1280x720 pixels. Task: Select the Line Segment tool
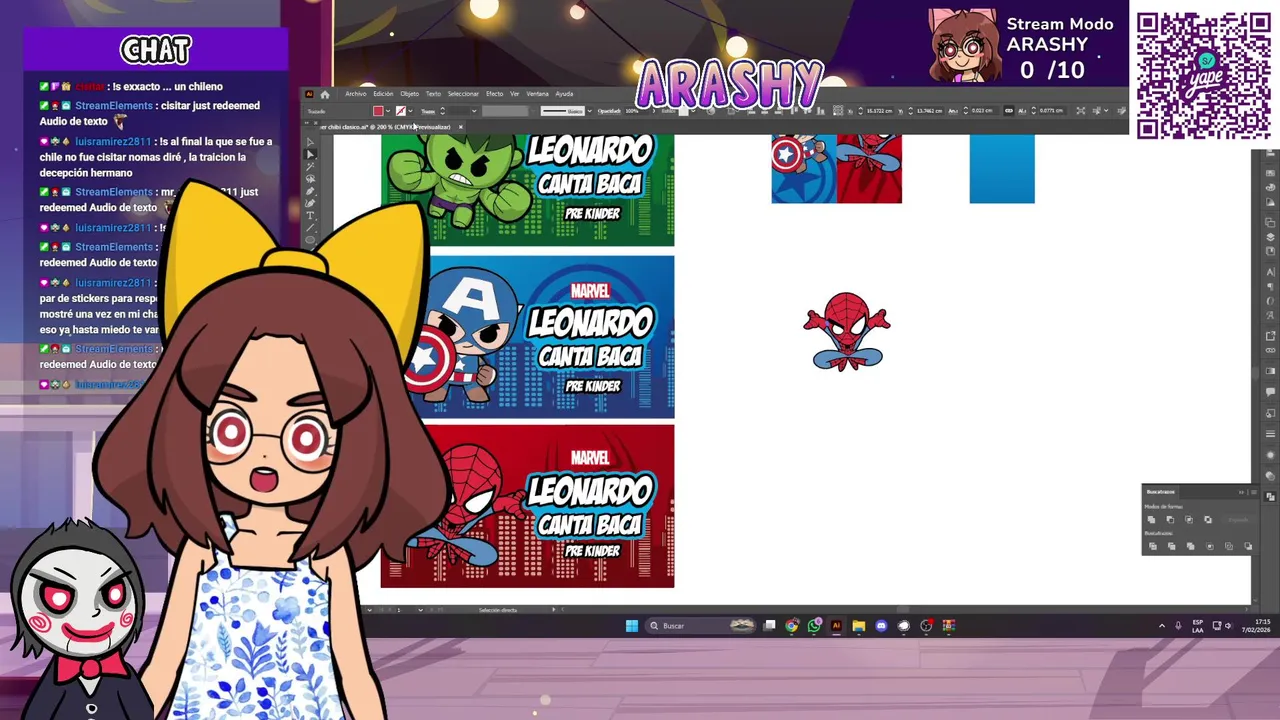(309, 227)
